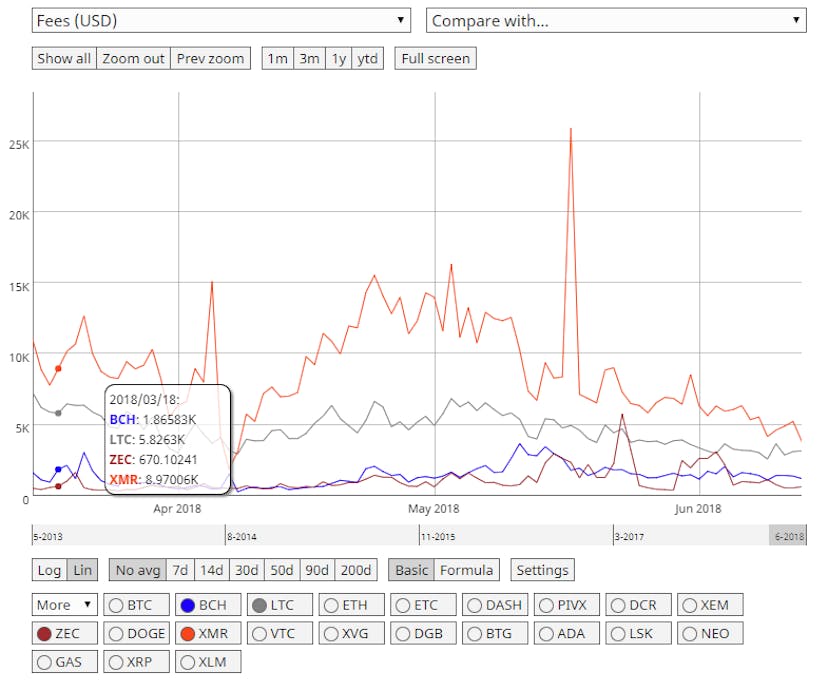Image resolution: width=828 pixels, height=691 pixels.
Task: Expand the "More" coin selector dropdown
Action: pos(63,605)
